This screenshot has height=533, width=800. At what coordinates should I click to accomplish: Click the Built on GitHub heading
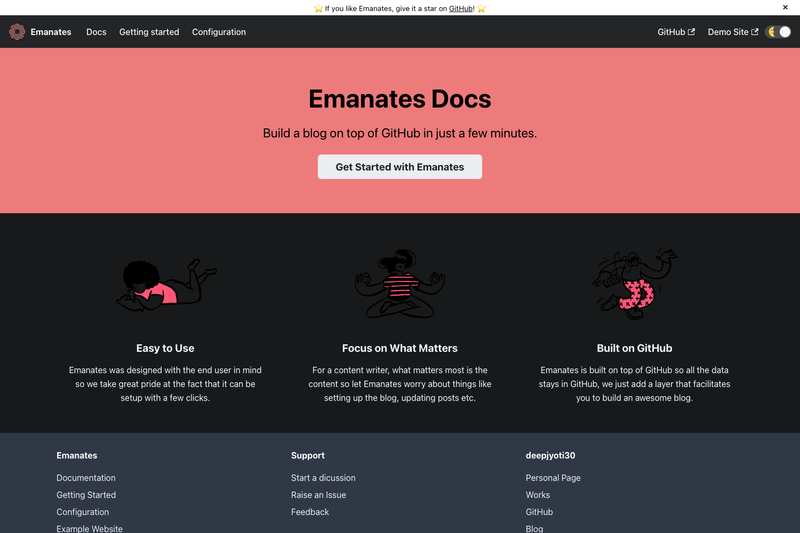coord(634,348)
